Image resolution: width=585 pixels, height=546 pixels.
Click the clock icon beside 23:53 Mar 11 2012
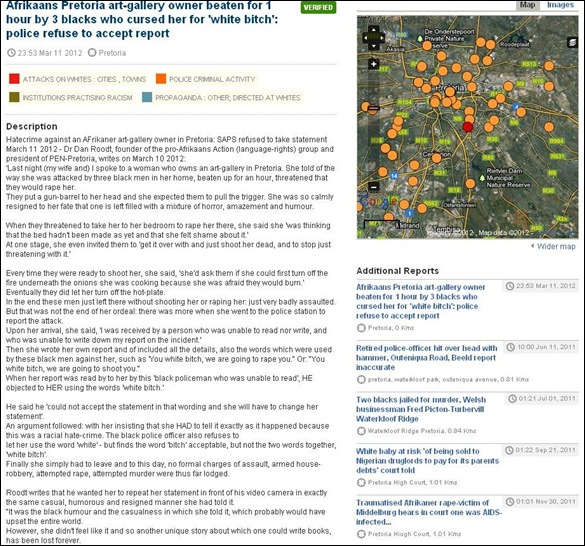coord(12,53)
